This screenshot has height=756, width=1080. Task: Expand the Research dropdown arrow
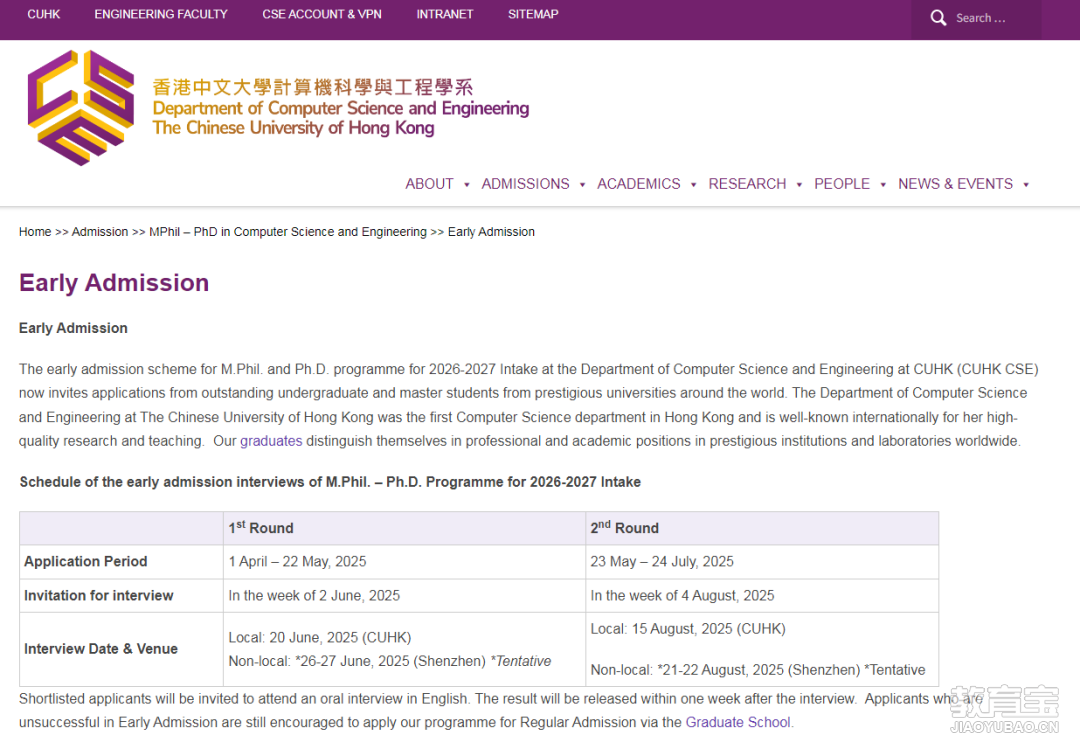pos(799,185)
